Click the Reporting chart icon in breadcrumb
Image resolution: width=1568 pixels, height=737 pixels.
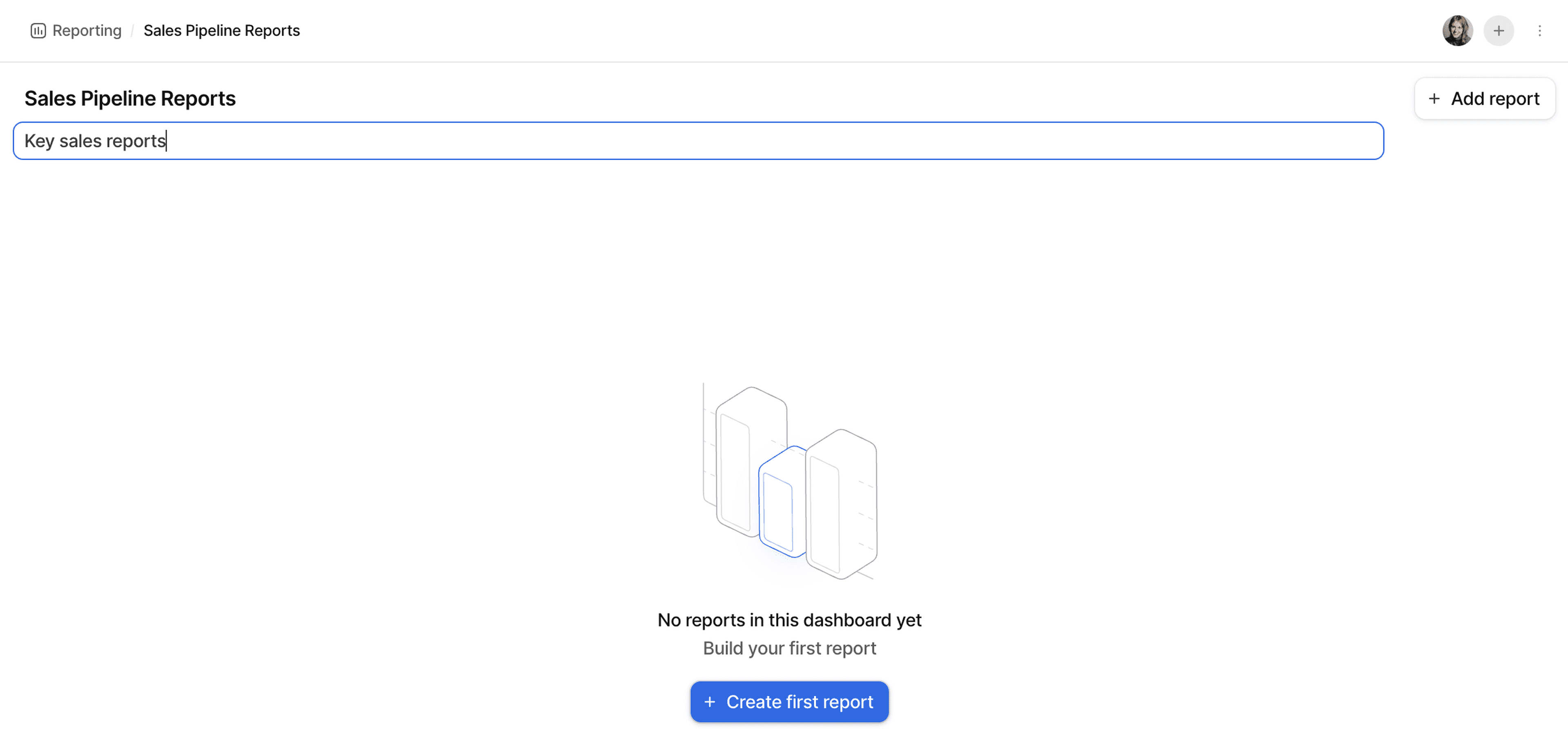38,31
